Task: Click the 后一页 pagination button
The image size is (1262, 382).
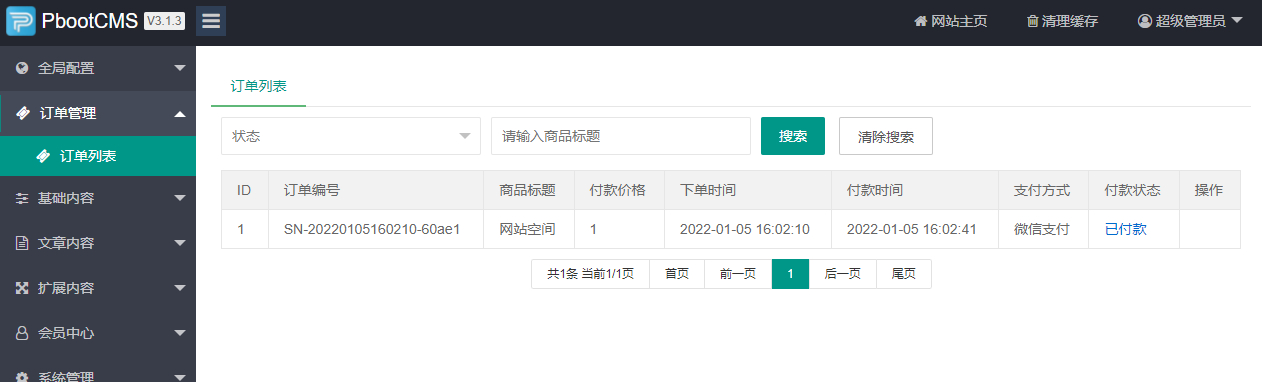Action: [843, 274]
